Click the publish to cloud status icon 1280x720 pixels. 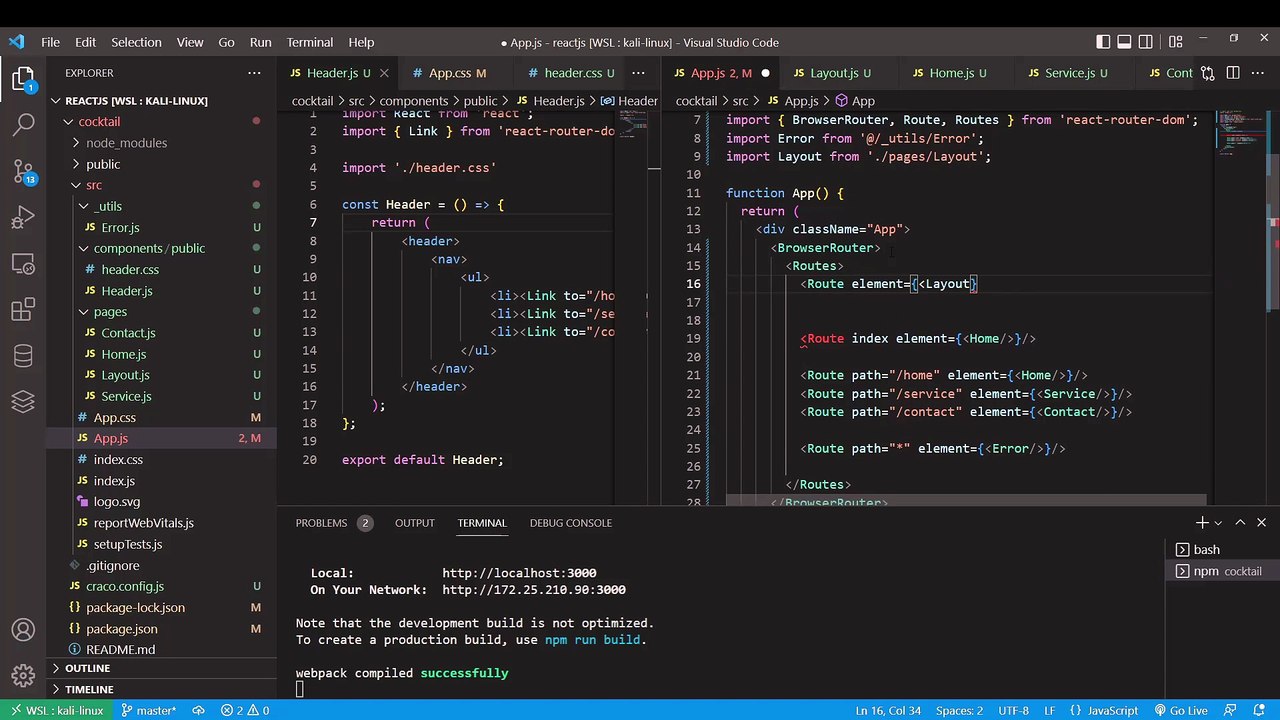(x=199, y=711)
